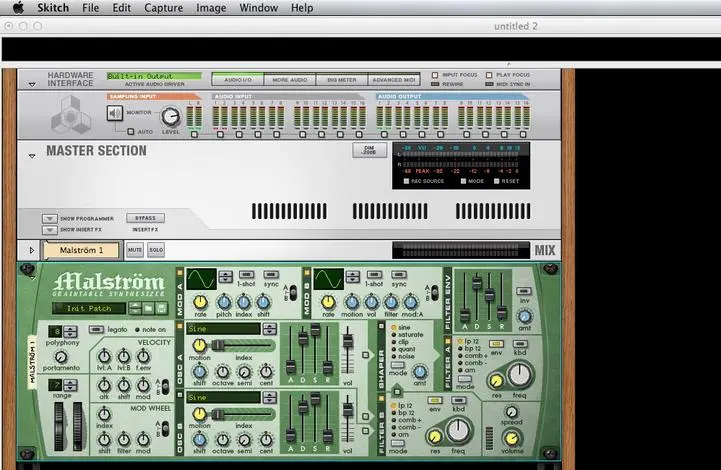Click the Shaper amt knob
The width and height of the screenshot is (721, 470).
420,372
